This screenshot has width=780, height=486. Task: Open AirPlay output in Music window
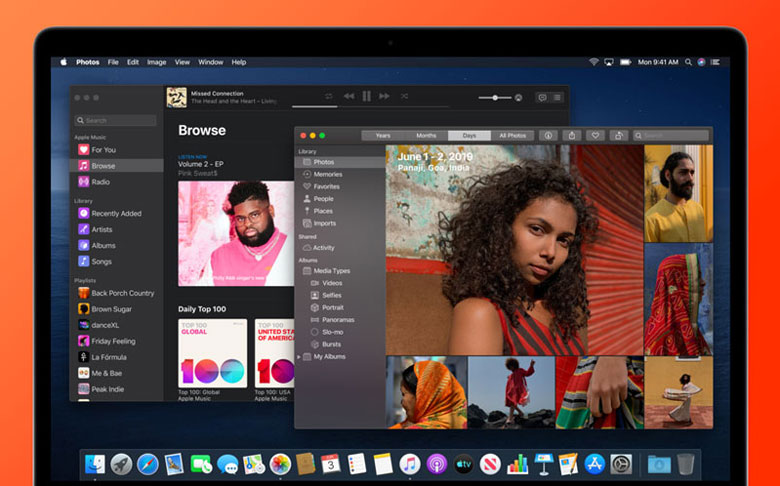[x=518, y=98]
